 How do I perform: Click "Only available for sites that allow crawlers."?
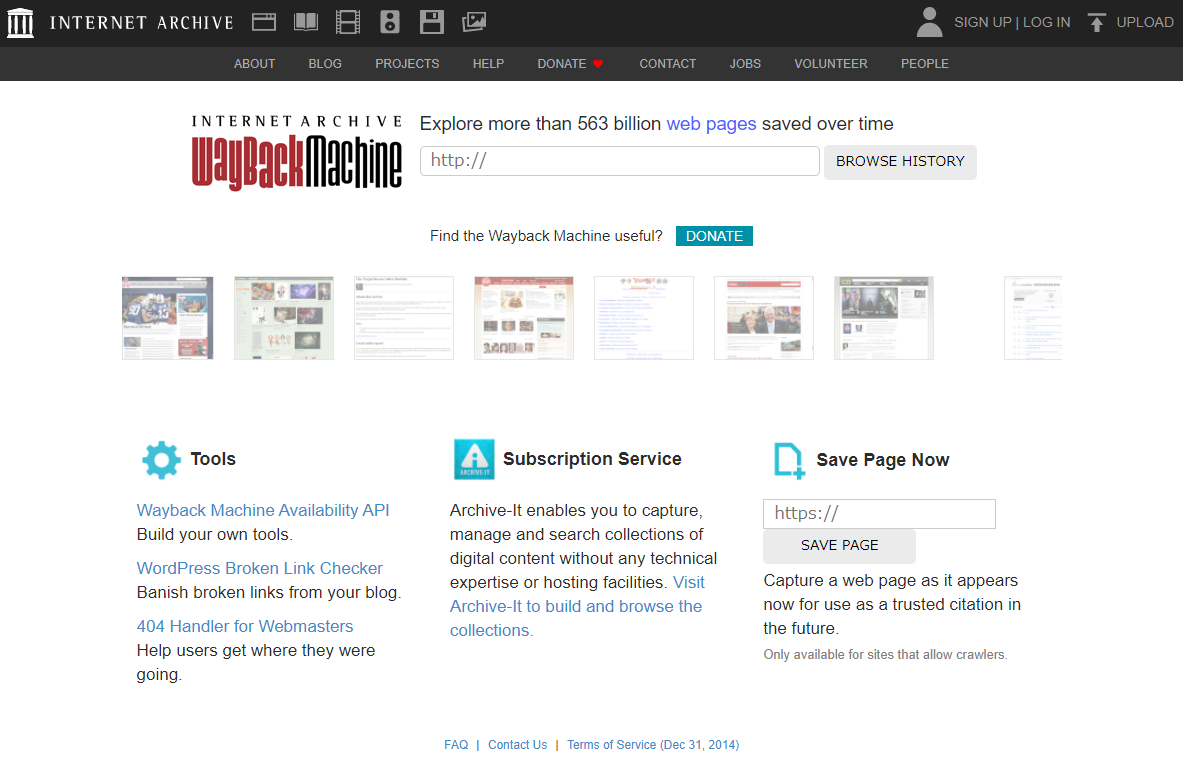tap(885, 655)
